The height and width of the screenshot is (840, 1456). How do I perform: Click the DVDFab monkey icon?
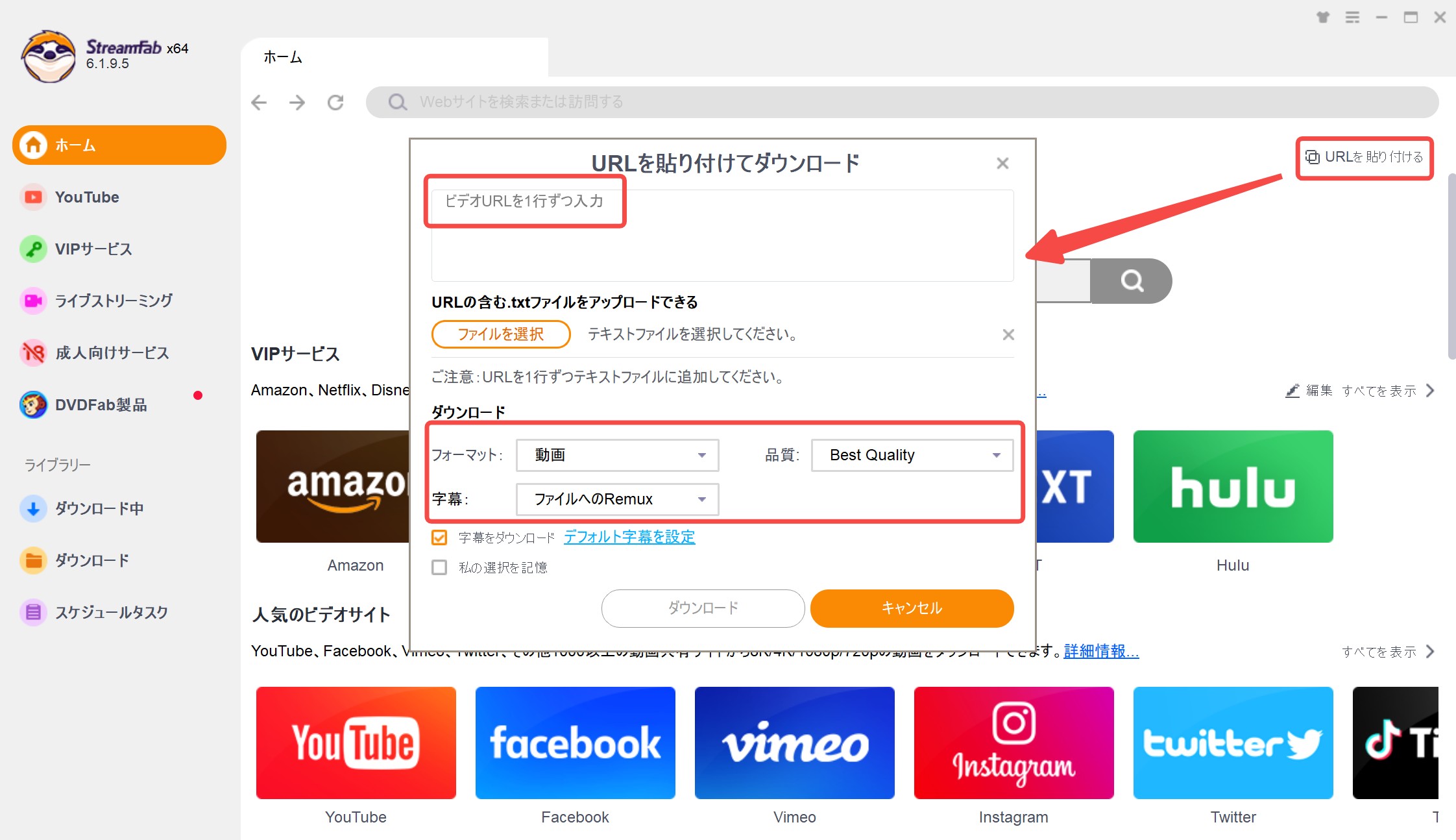[x=33, y=404]
